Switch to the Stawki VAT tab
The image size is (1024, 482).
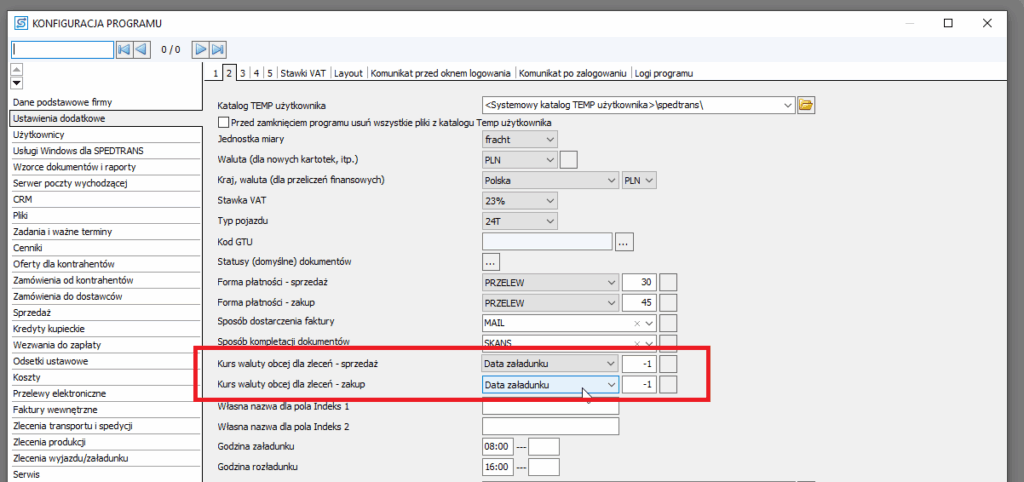[x=304, y=73]
